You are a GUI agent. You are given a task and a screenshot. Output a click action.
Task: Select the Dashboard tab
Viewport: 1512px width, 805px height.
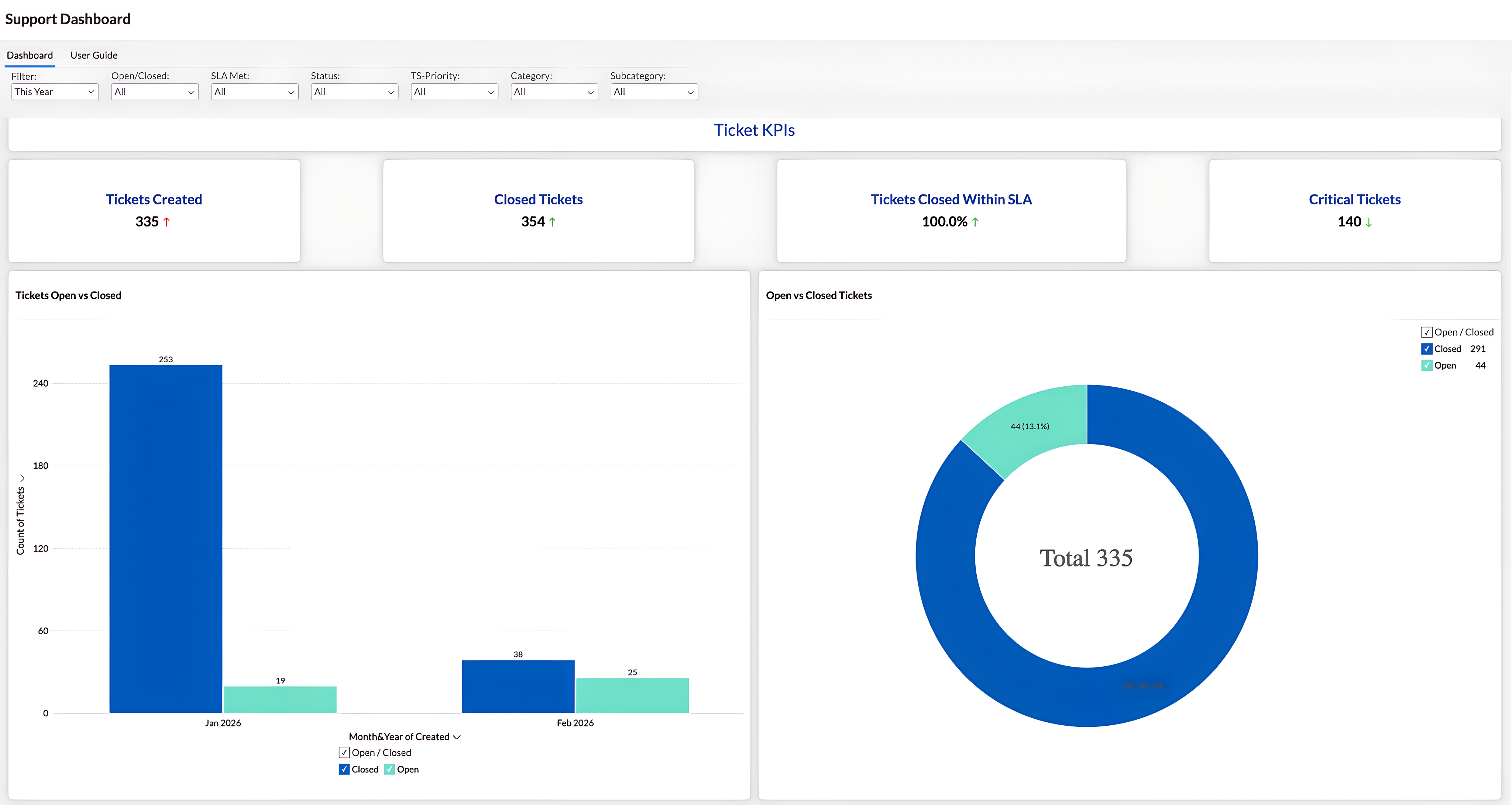tap(30, 55)
